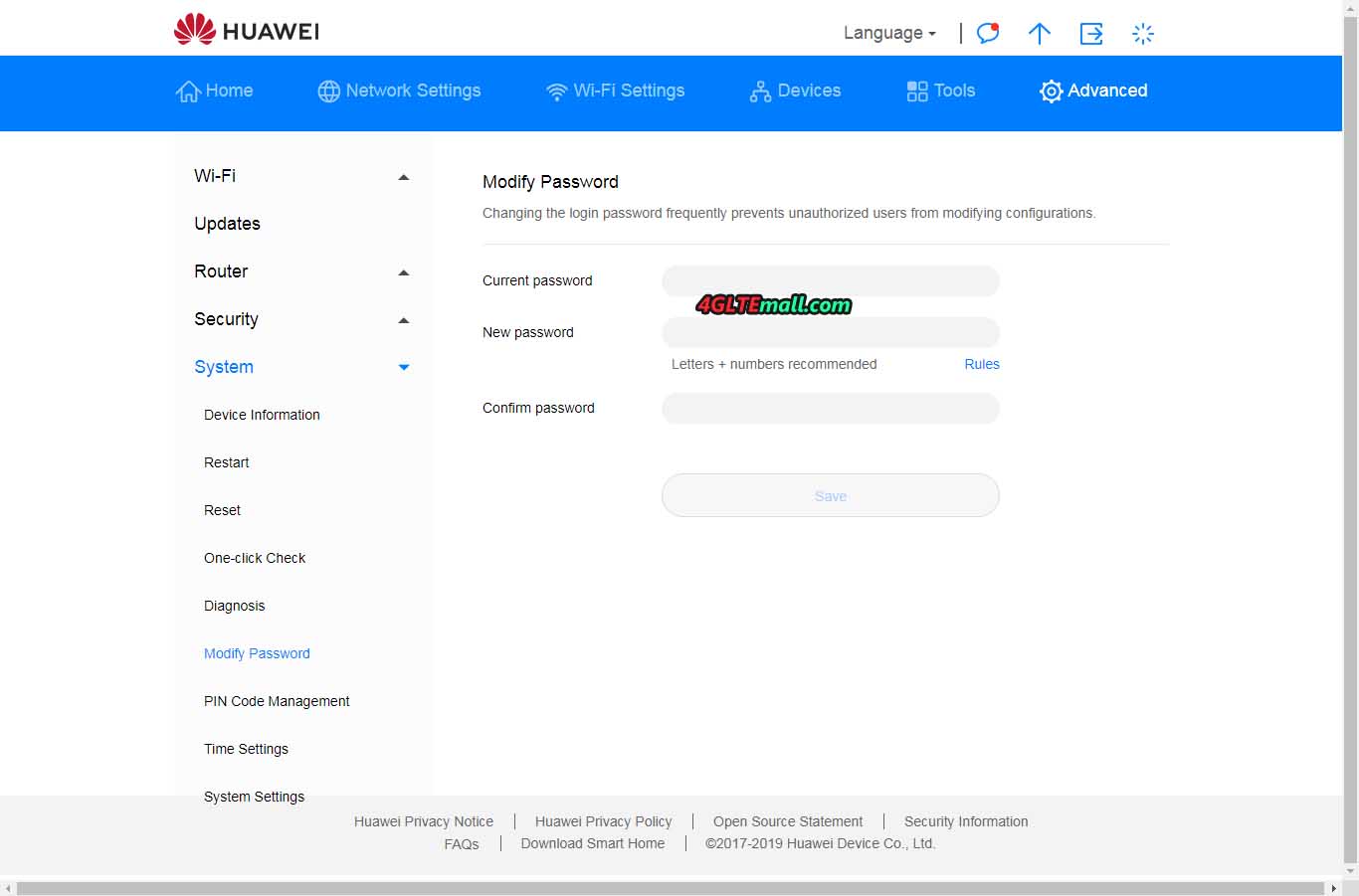Expand the Router sidebar section
The image size is (1359, 896).
point(403,272)
